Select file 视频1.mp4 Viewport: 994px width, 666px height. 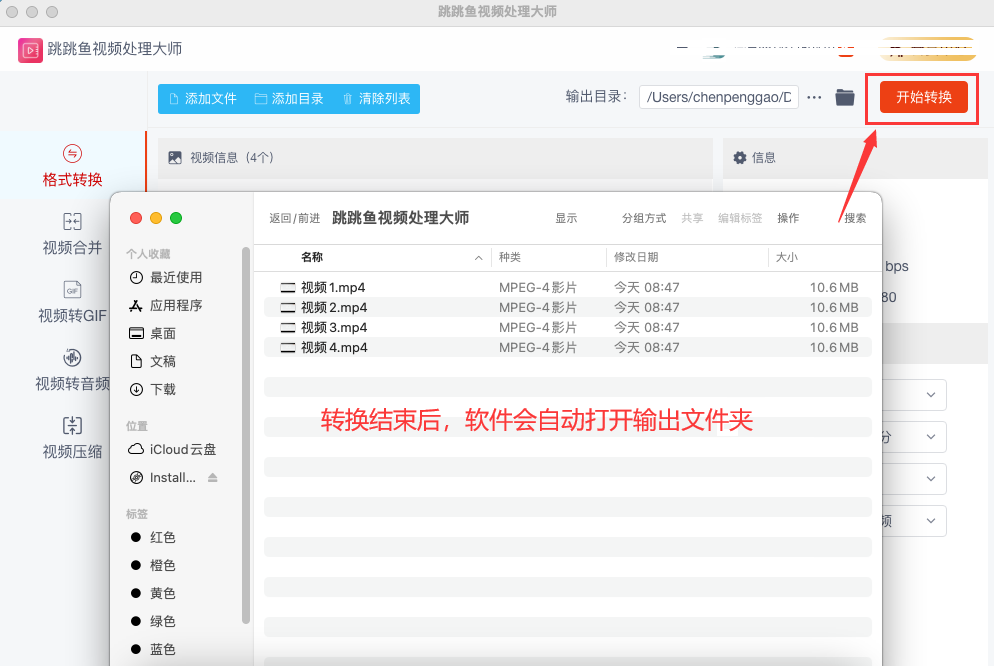(567, 288)
